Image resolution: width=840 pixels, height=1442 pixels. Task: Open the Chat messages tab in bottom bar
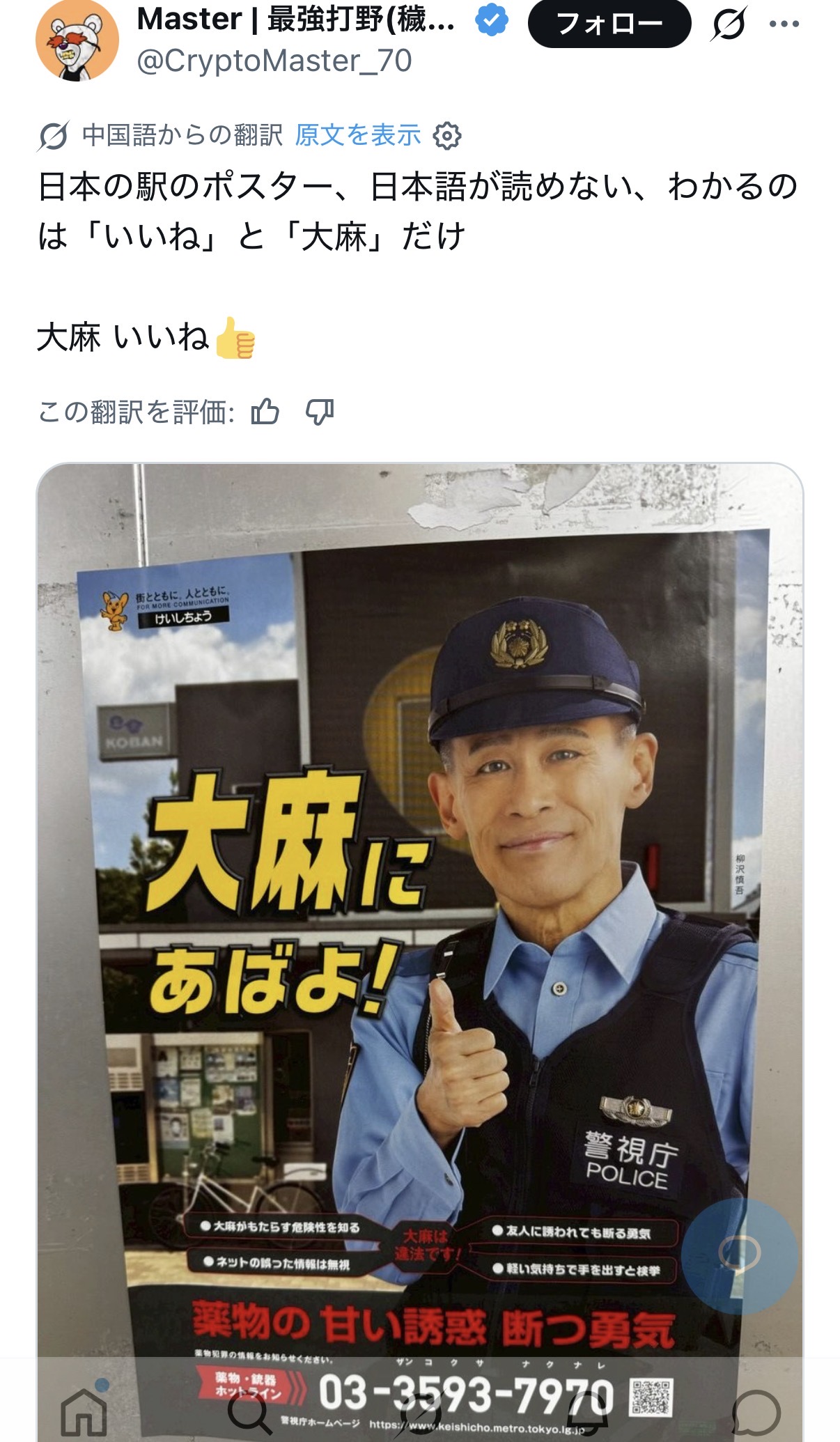click(756, 1413)
